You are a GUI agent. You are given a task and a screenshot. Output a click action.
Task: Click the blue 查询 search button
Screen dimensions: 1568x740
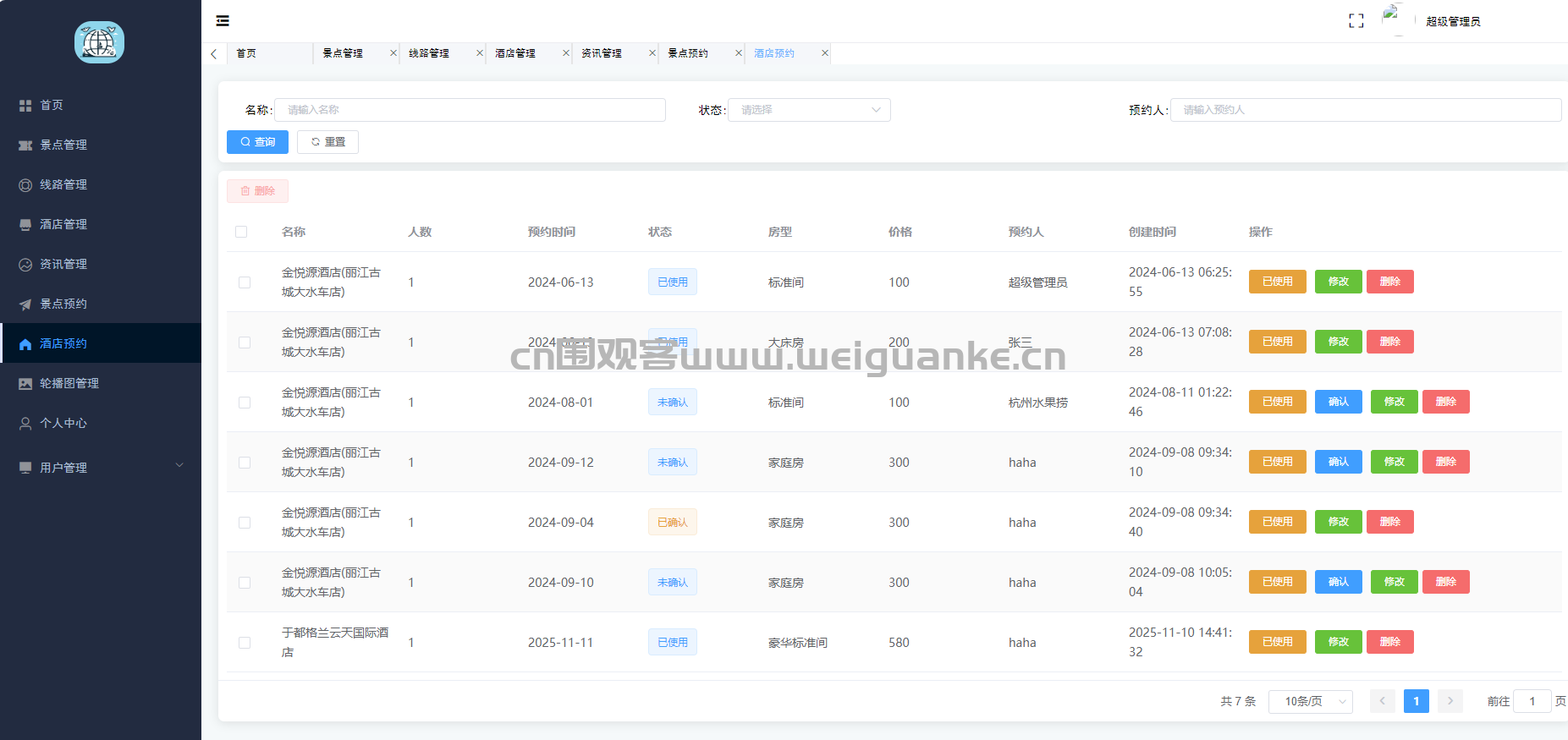coord(257,142)
